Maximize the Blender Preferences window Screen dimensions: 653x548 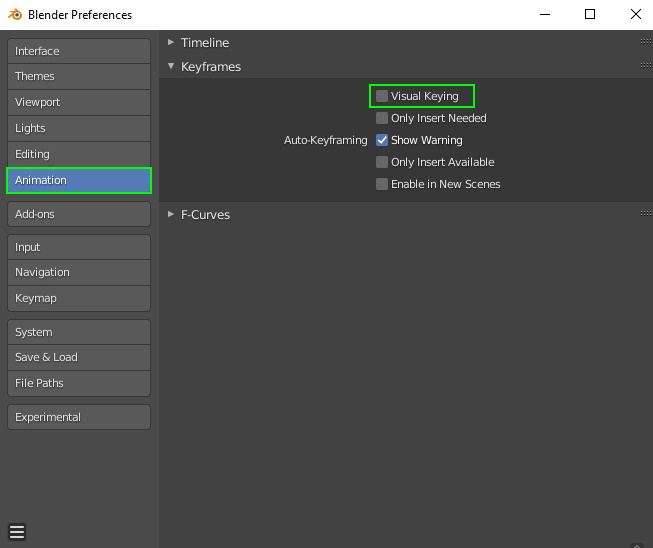click(590, 15)
